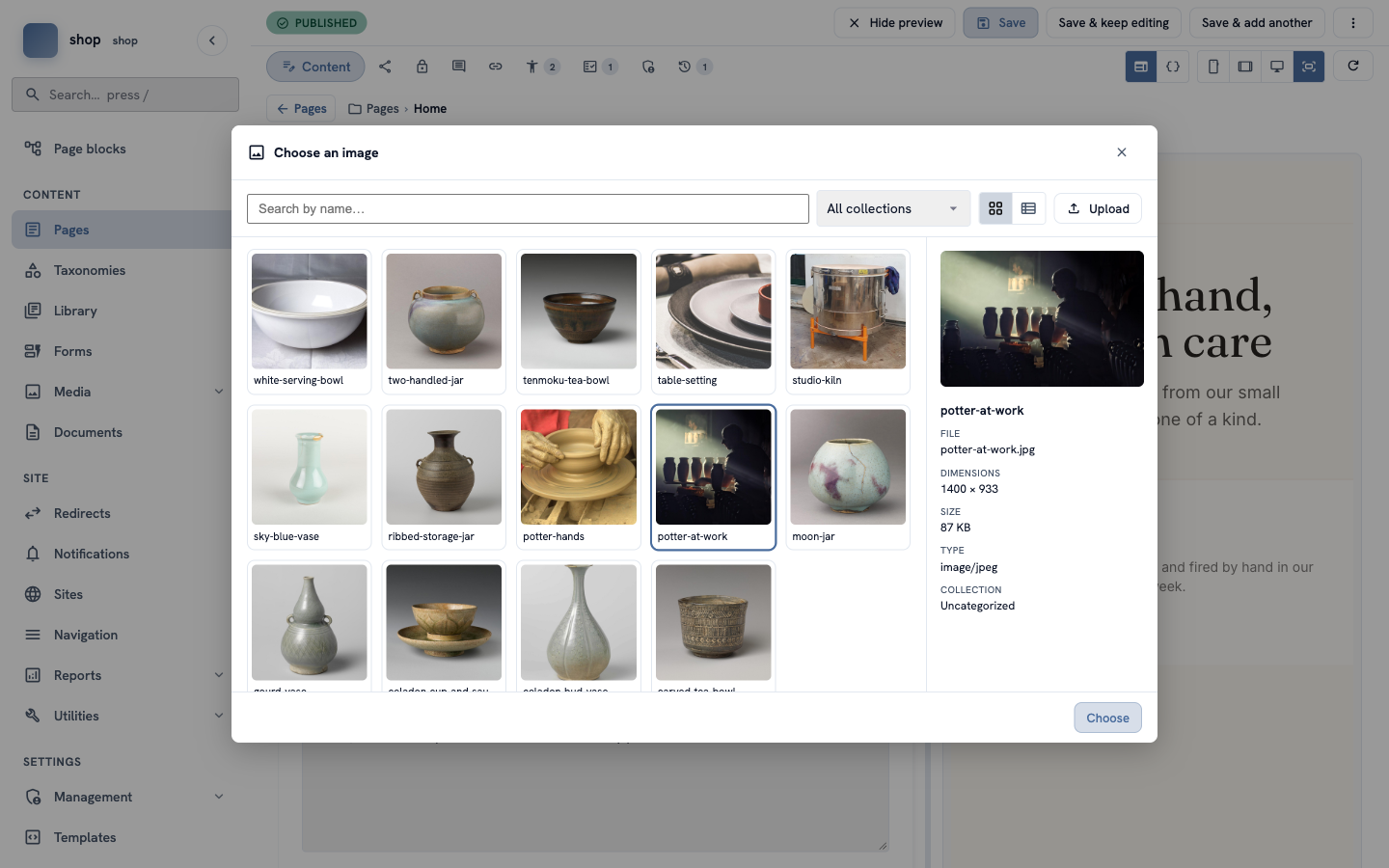
Task: Click the padlock icon in the page toolbar
Action: tap(422, 67)
